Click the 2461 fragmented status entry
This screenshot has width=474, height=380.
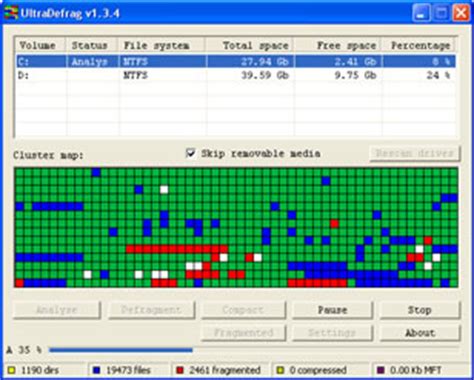[x=225, y=370]
